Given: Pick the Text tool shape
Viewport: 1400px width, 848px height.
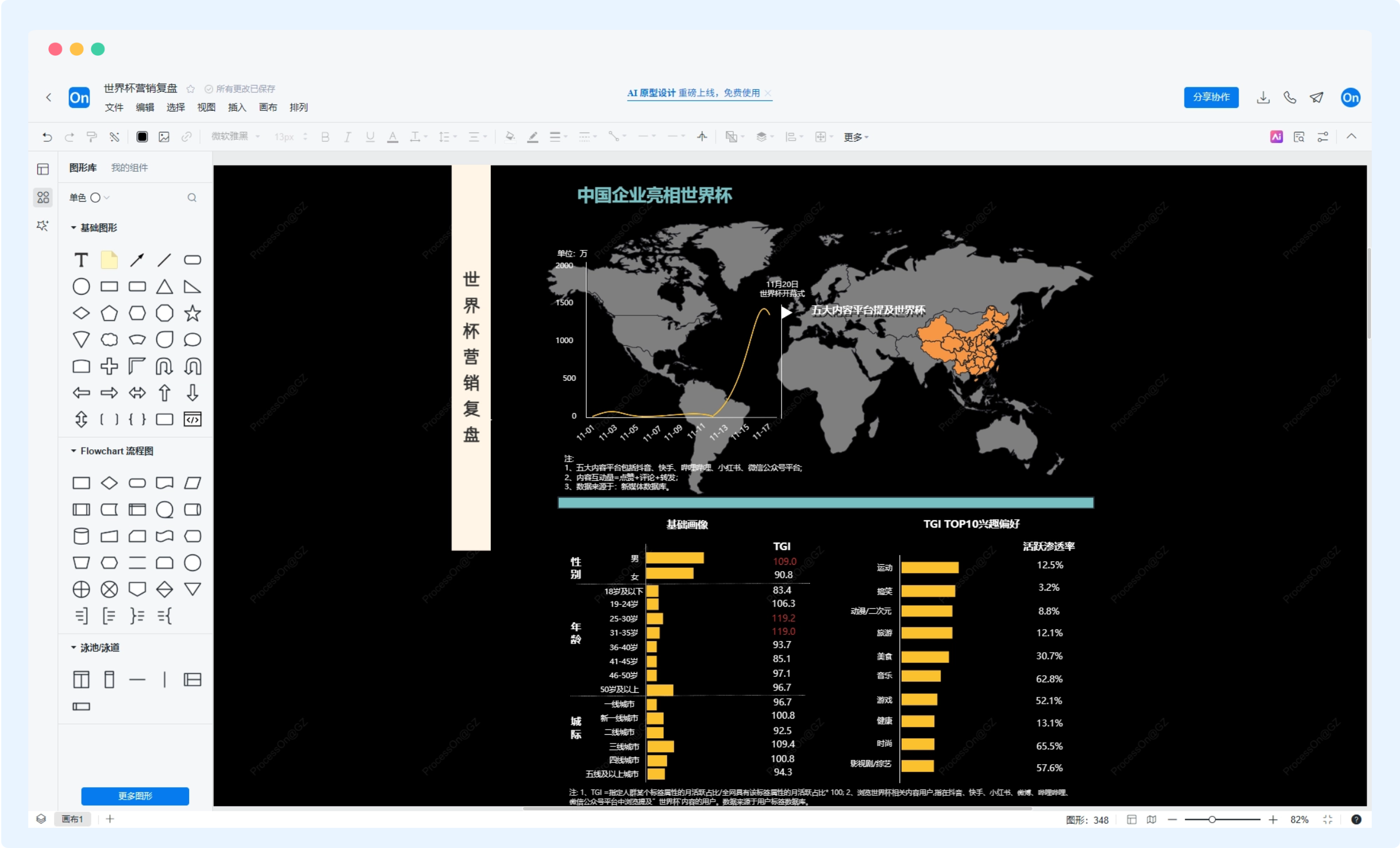Looking at the screenshot, I should point(81,260).
